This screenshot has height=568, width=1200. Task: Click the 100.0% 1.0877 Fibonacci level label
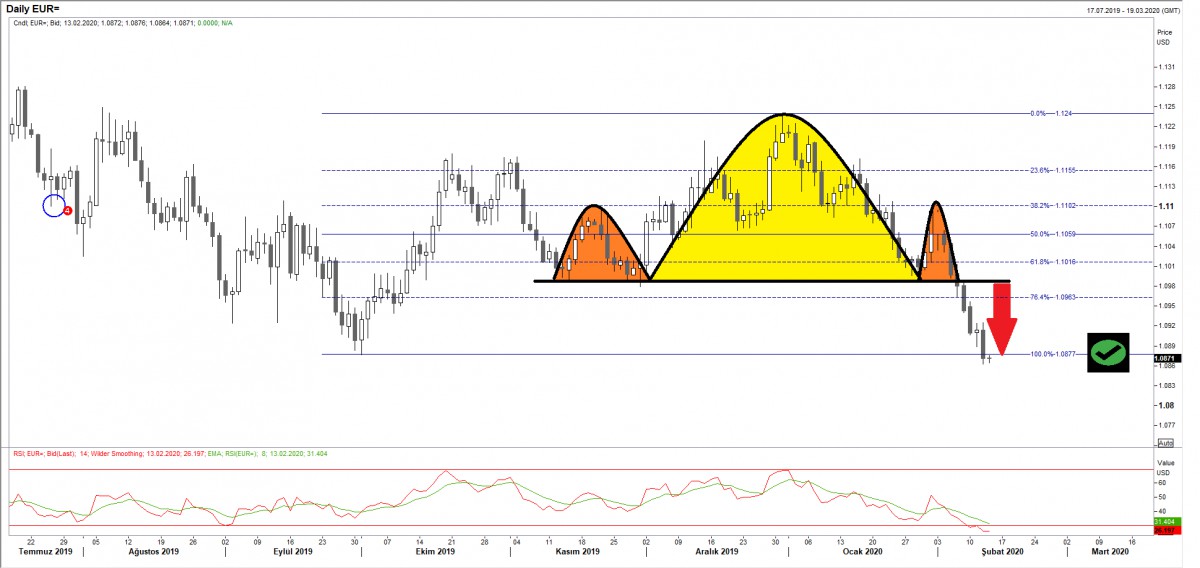coord(1054,354)
